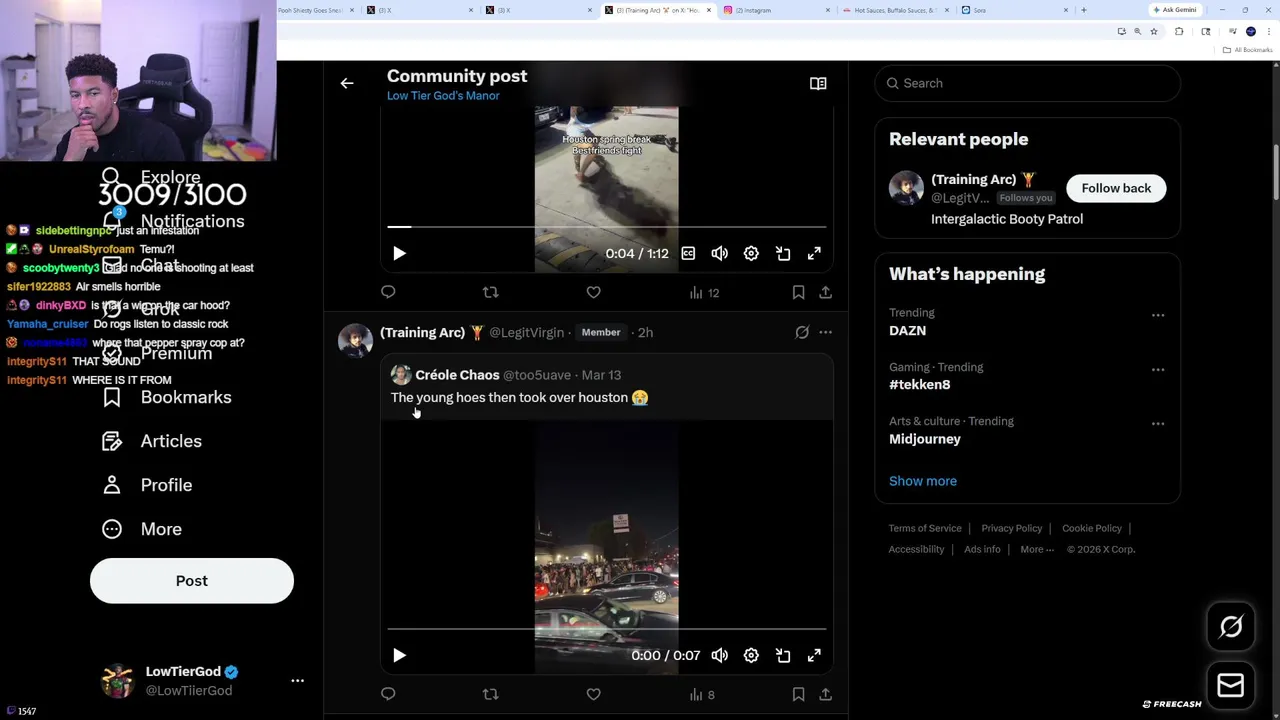Switch to the Hot Sauces, Buffalo Sauces tab

pyautogui.click(x=895, y=10)
